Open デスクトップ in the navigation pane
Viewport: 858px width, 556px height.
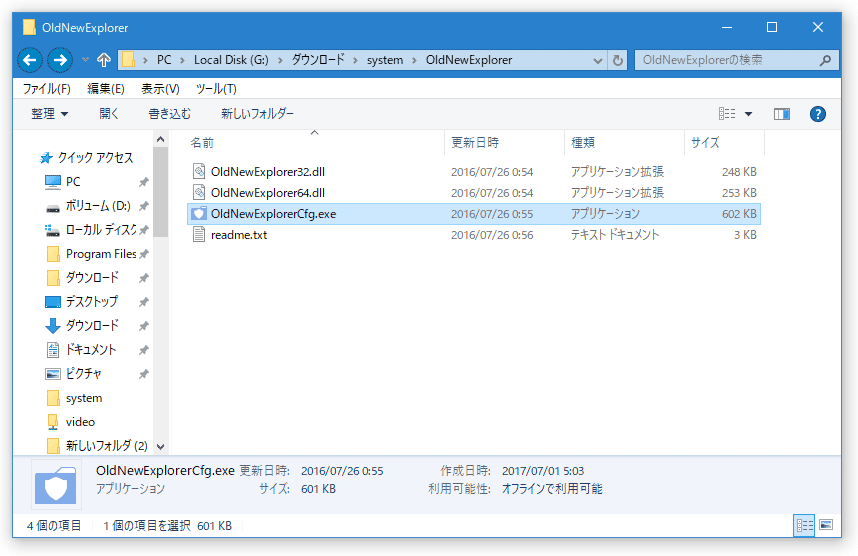coord(91,302)
